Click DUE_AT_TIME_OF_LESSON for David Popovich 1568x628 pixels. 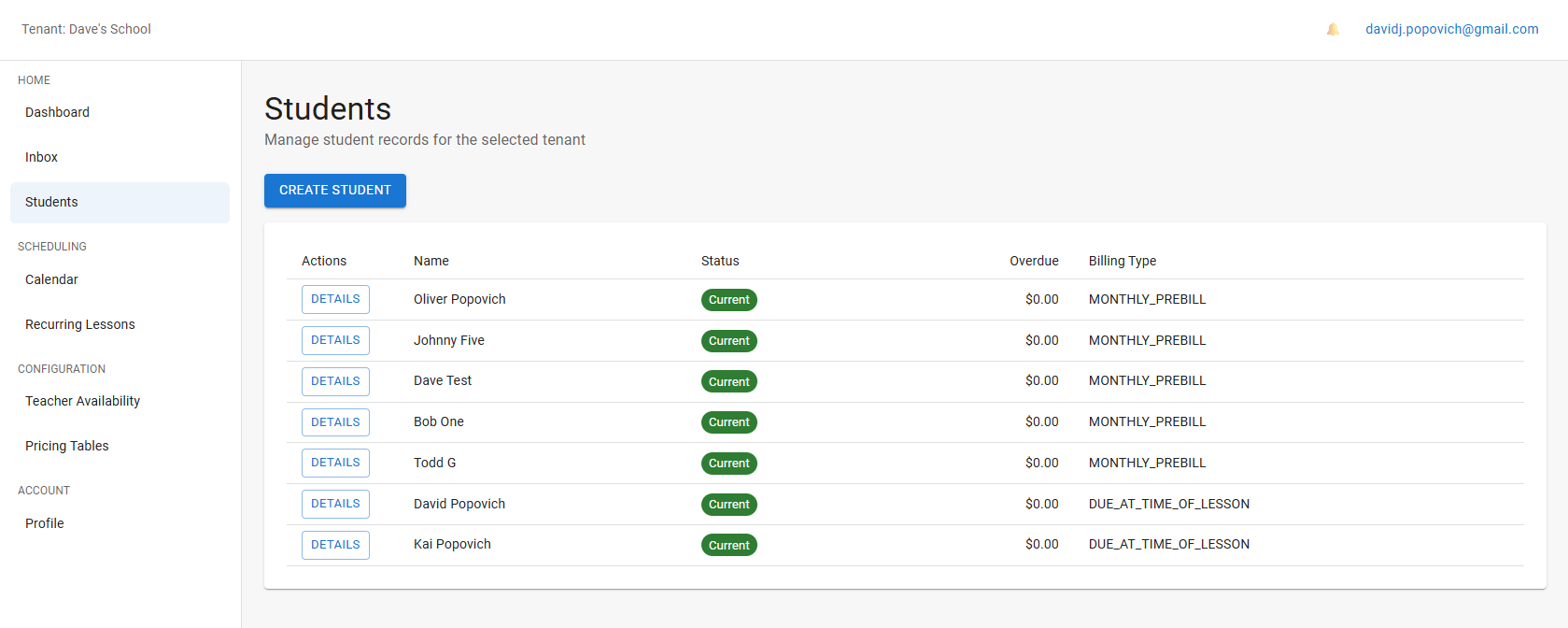click(x=1169, y=504)
